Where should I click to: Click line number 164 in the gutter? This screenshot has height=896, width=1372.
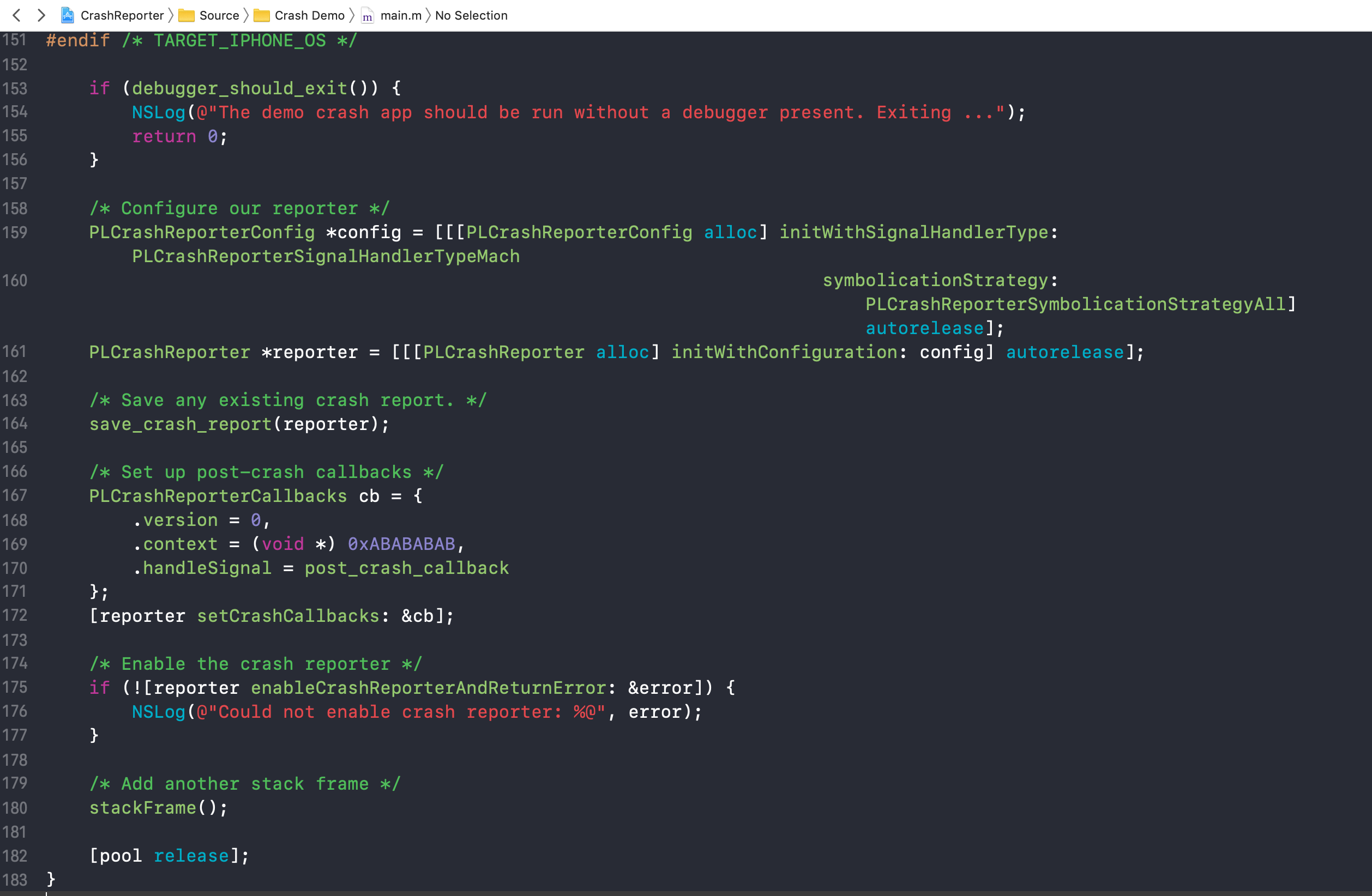point(14,423)
